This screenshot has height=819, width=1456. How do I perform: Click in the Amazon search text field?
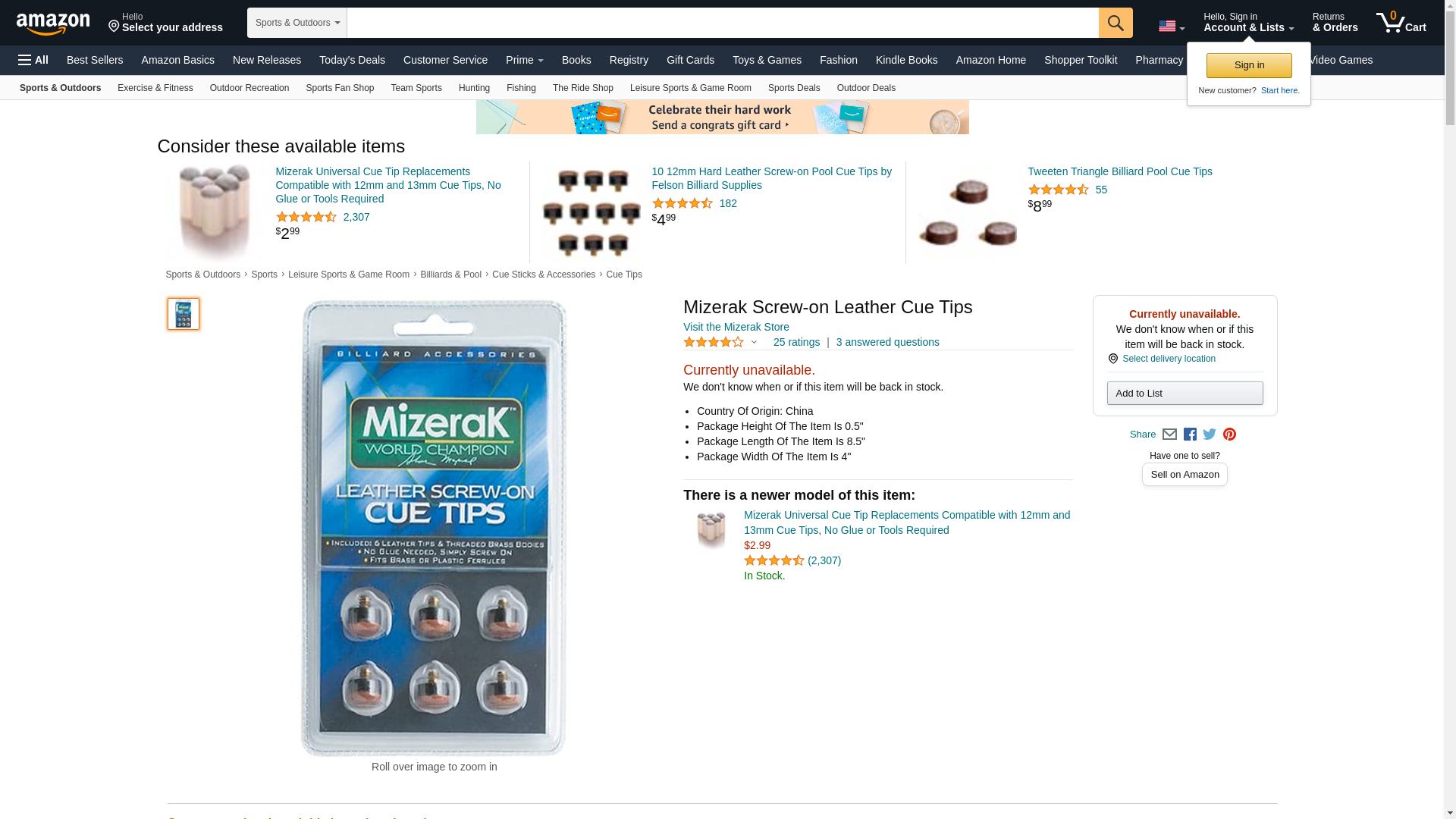coord(723,23)
